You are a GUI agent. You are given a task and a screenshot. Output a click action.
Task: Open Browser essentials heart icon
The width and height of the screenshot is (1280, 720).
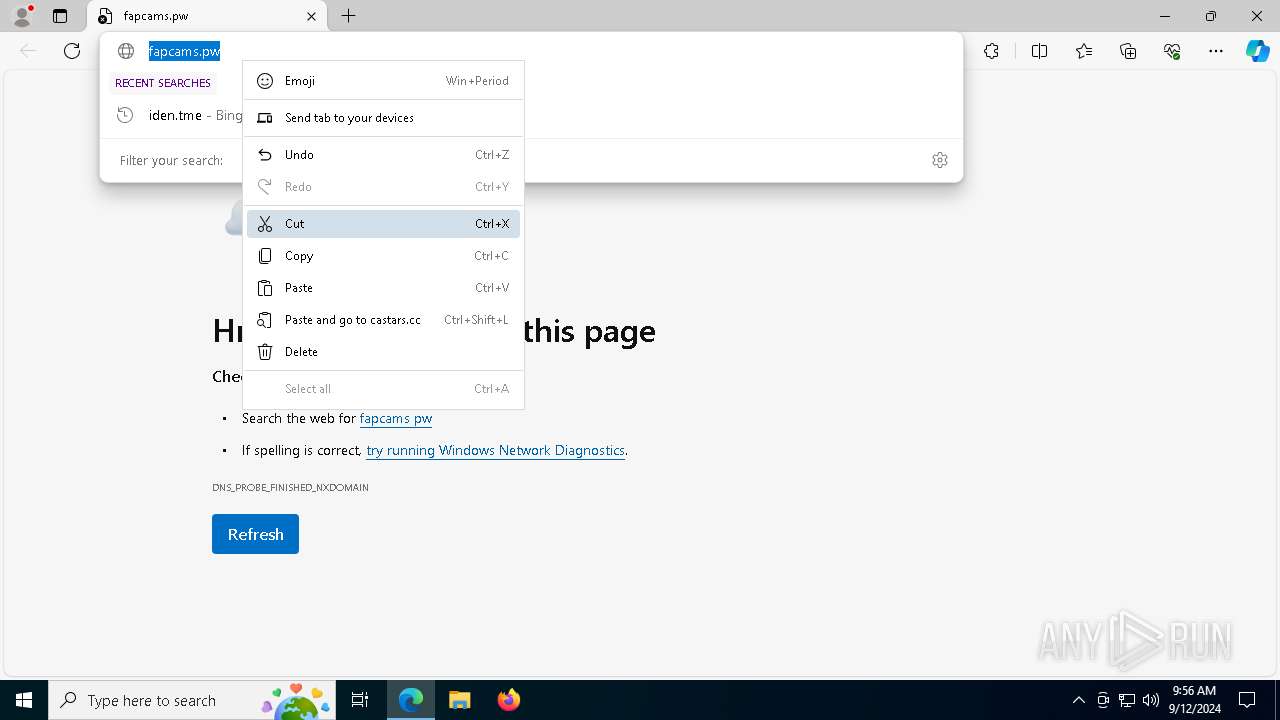click(x=1172, y=51)
